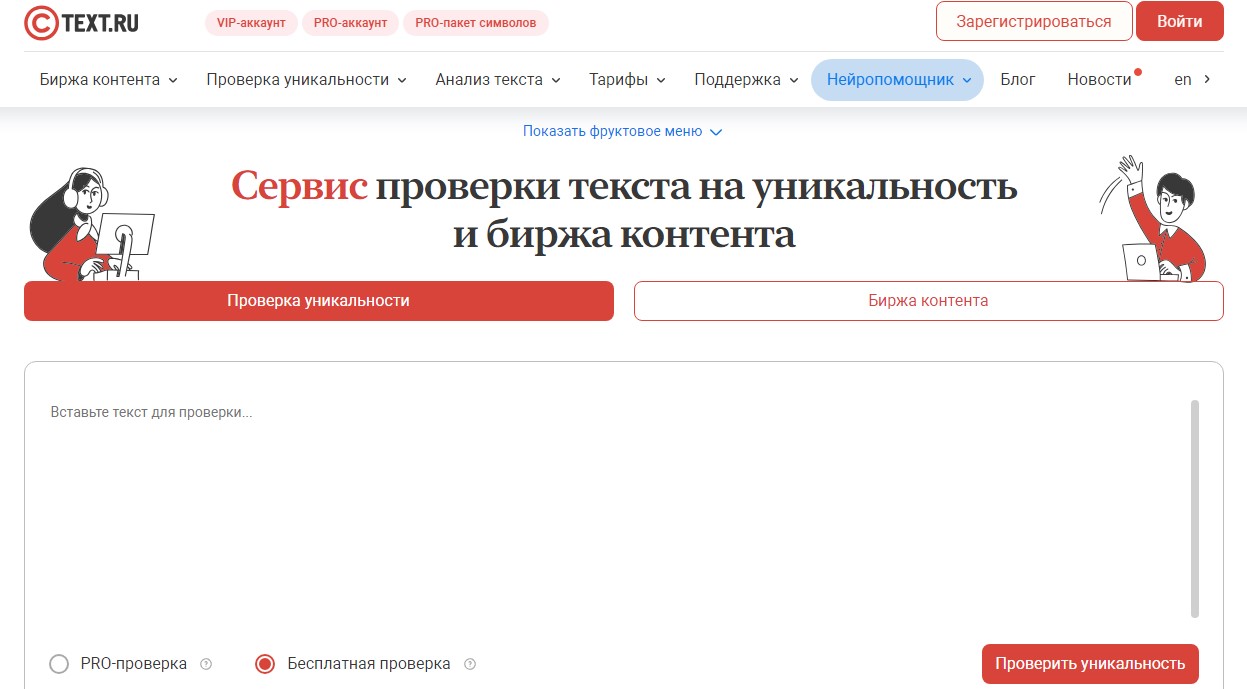
Task: Switch language to en
Action: pyautogui.click(x=1183, y=80)
